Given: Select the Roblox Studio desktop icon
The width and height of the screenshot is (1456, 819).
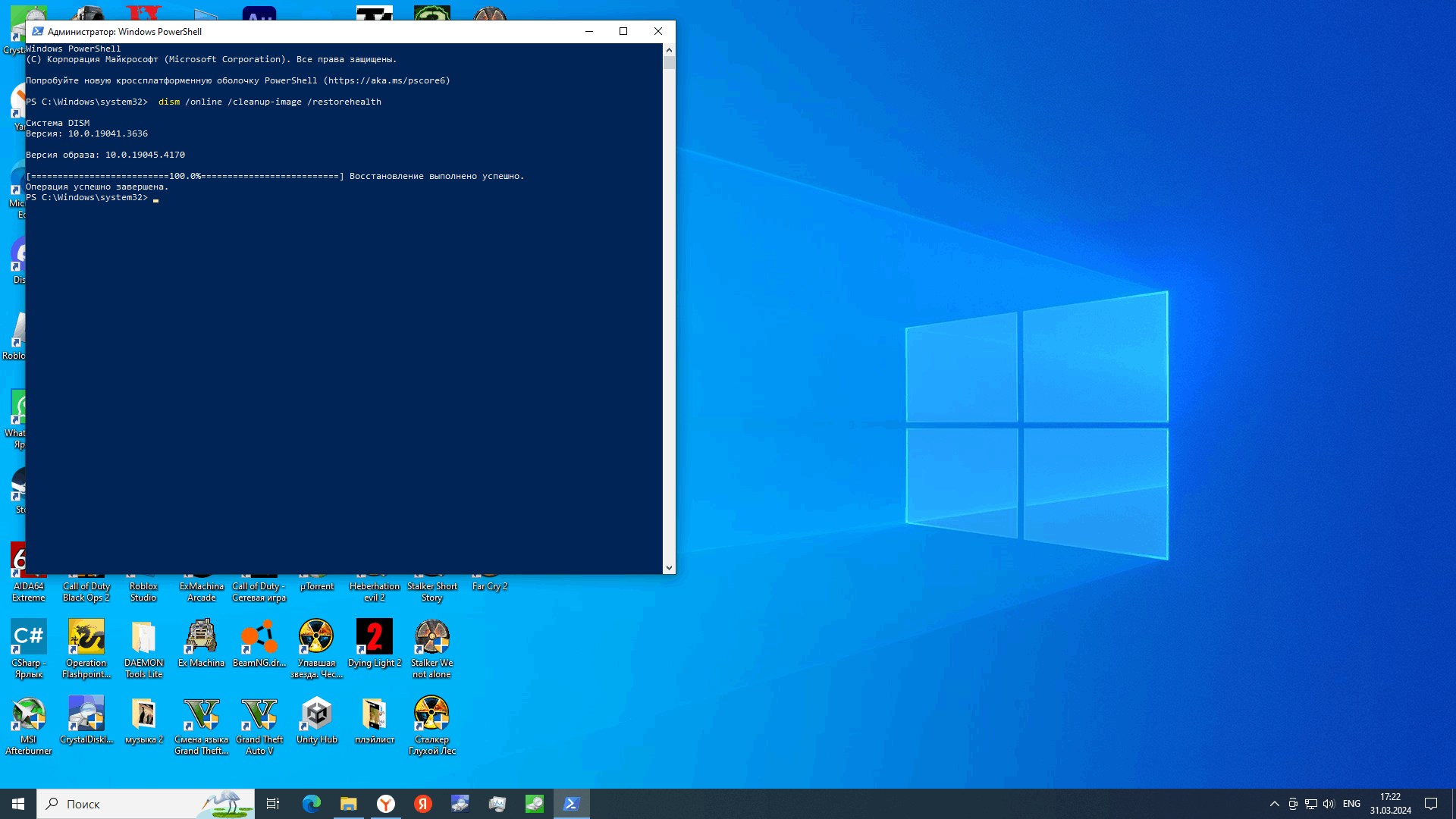Looking at the screenshot, I should [x=143, y=591].
